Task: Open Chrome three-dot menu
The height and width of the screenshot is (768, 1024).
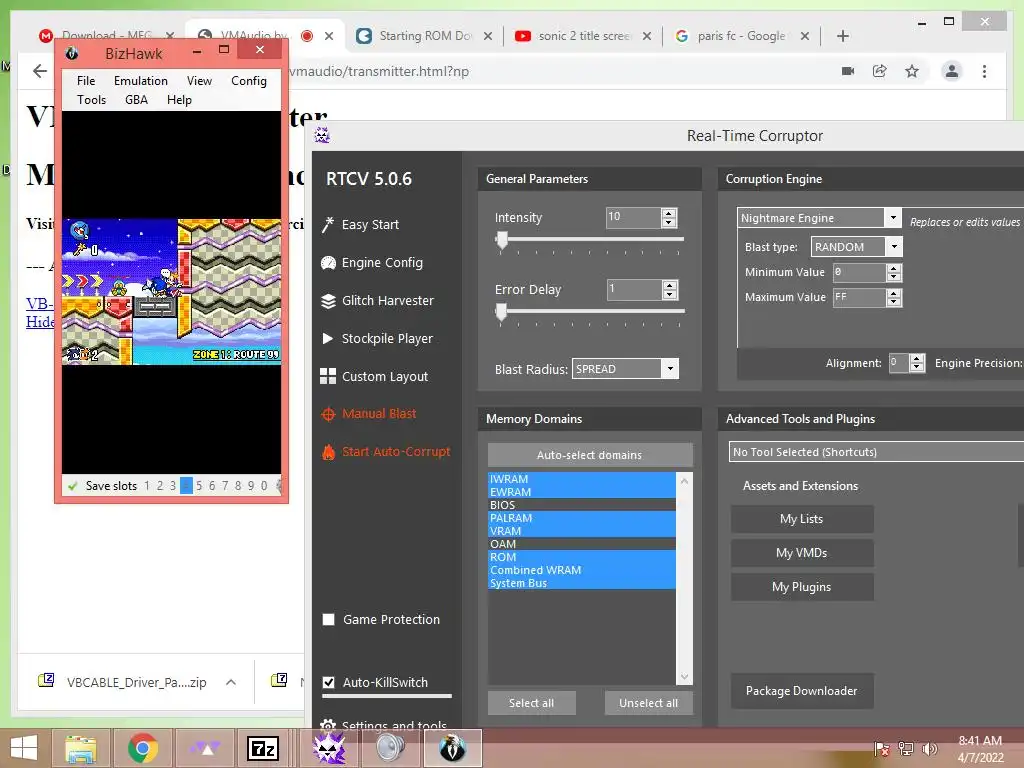Action: [x=984, y=71]
